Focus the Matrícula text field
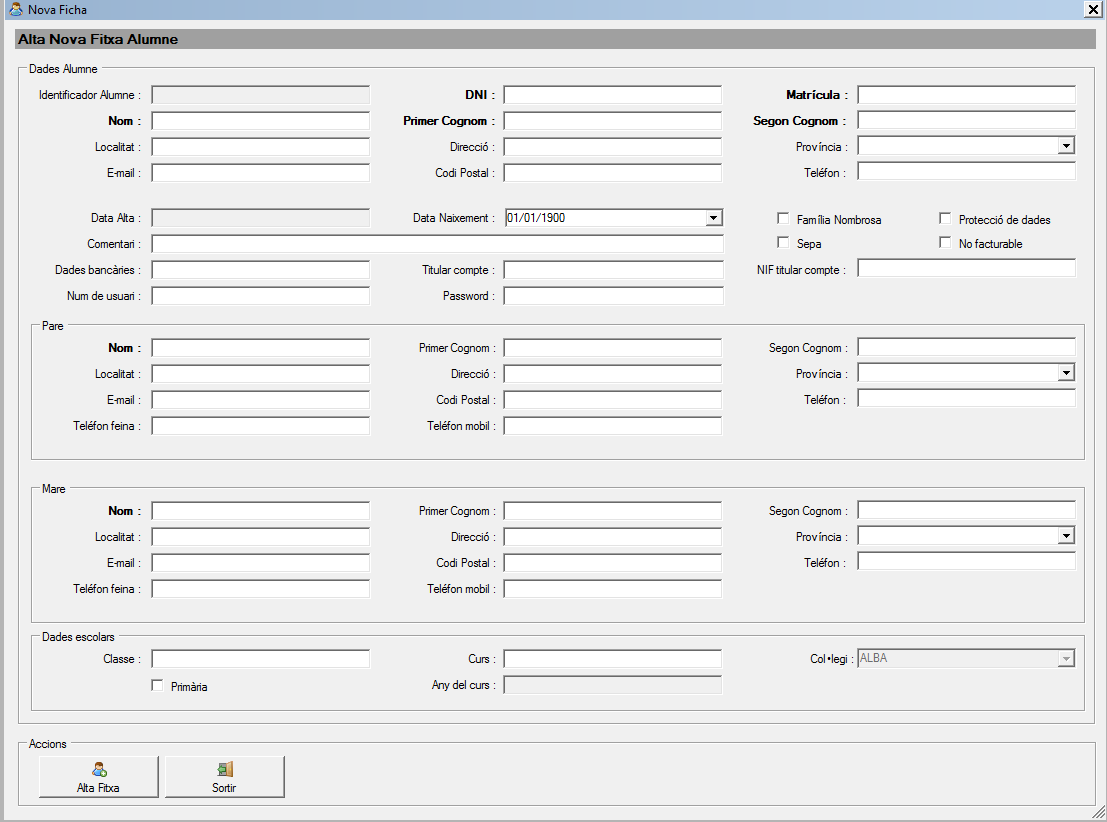 pyautogui.click(x=966, y=95)
